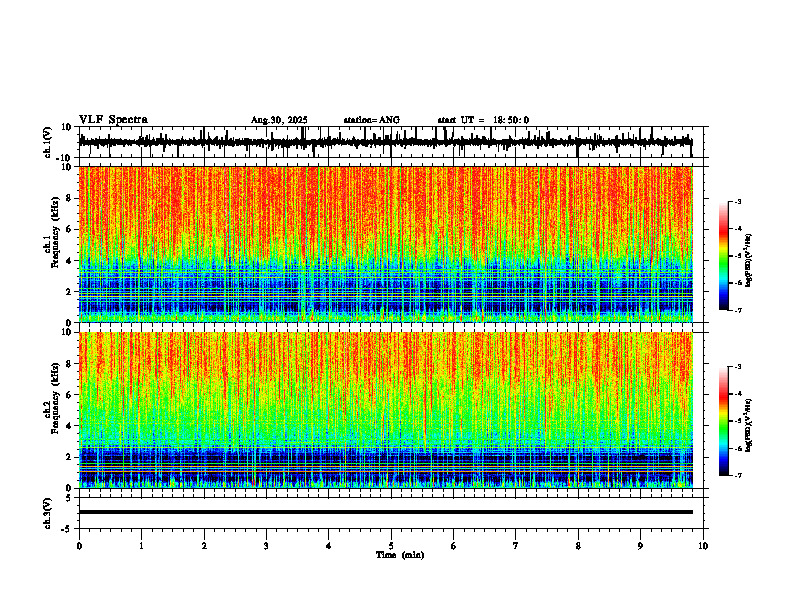Click the '-5' tick of ch.3(V) axis
This screenshot has width=792, height=612.
coord(68,529)
